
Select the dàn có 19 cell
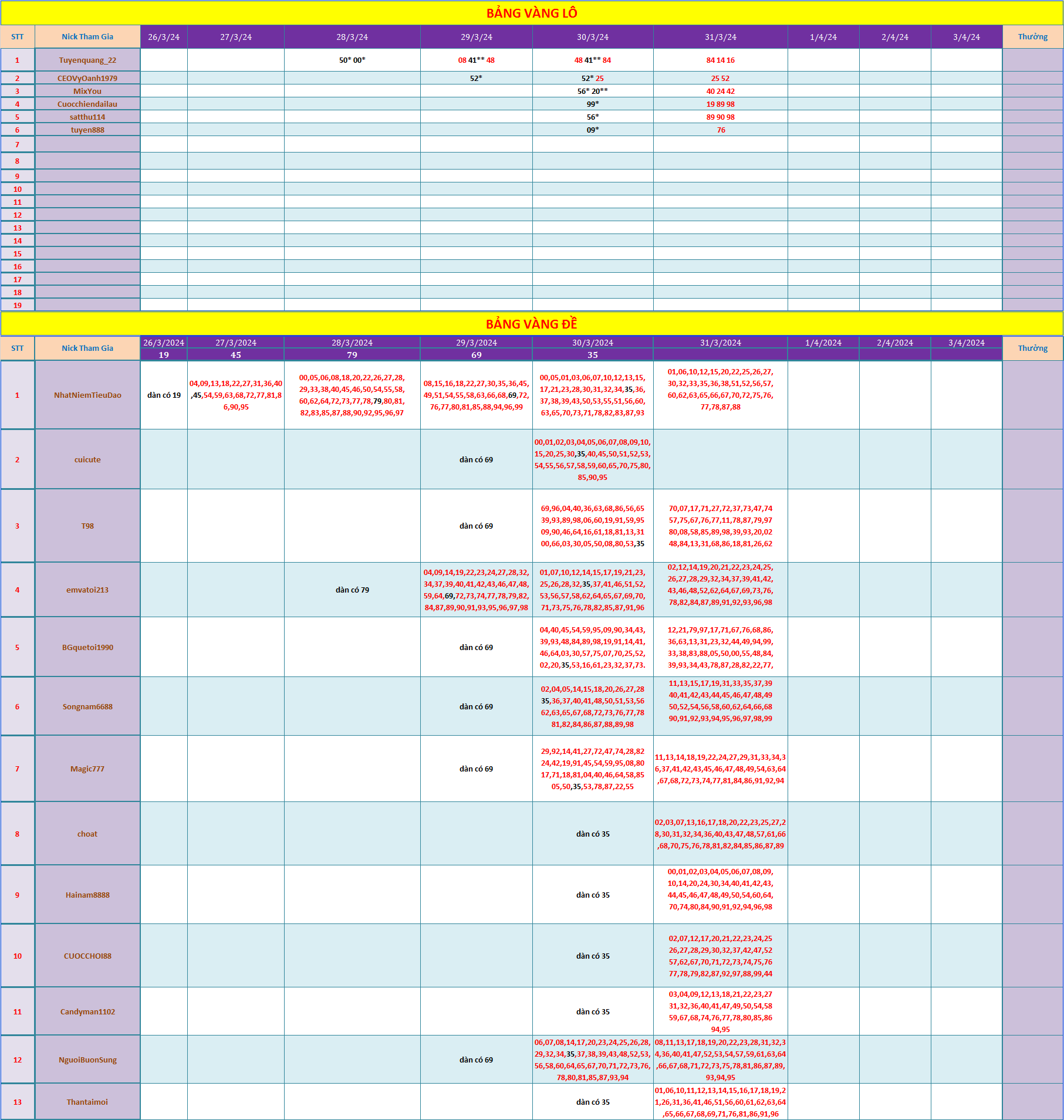pos(164,395)
